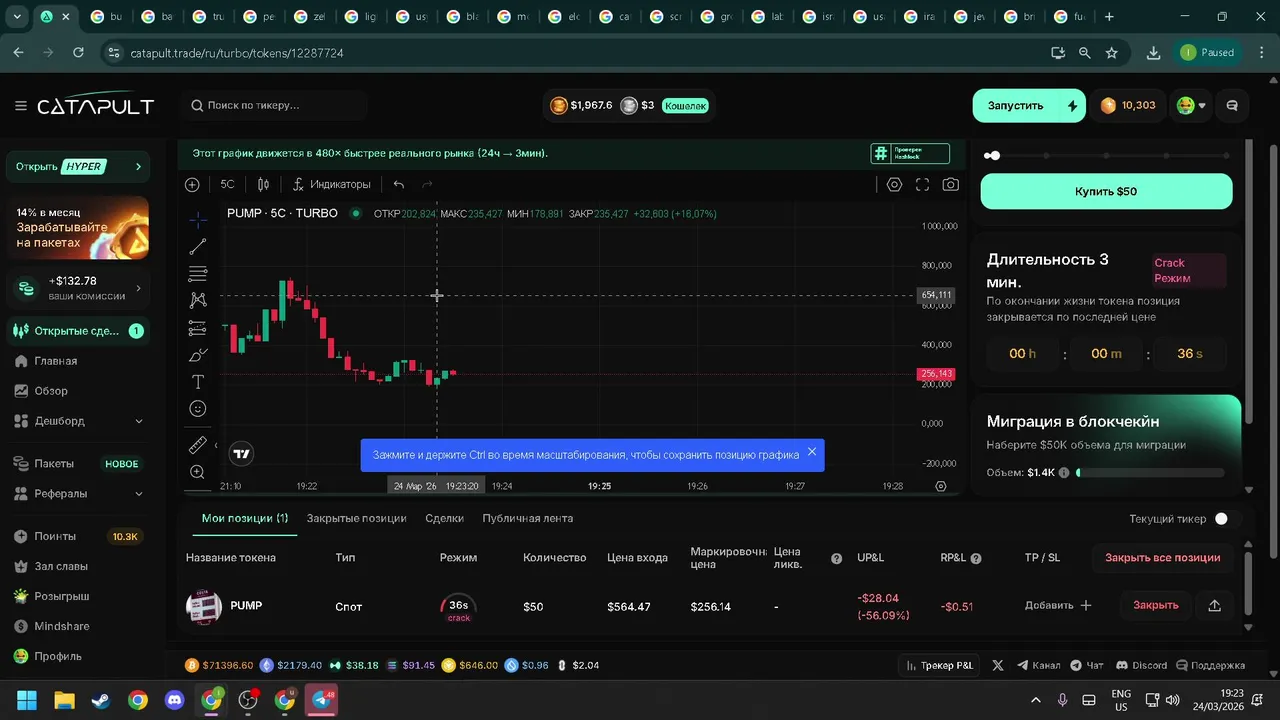The width and height of the screenshot is (1280, 720).
Task: Select the Text tool in chart sidebar
Action: (x=198, y=382)
